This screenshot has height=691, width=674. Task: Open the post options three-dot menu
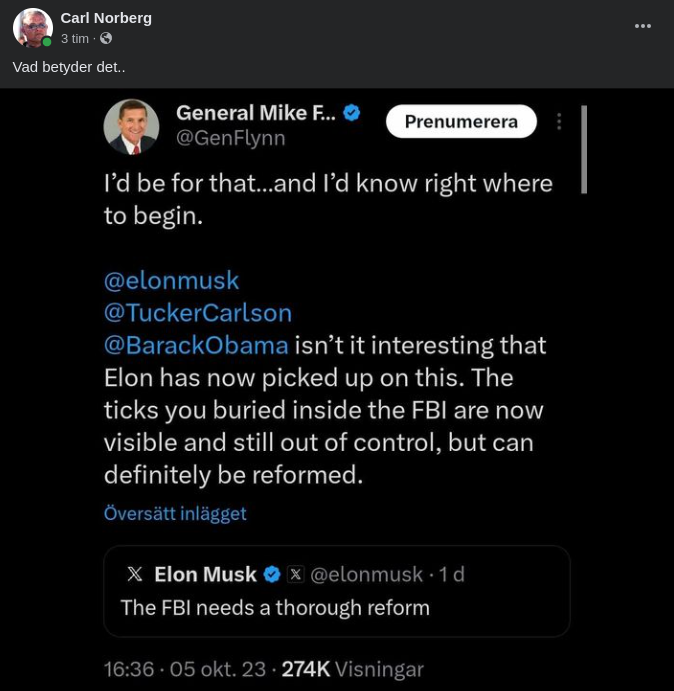pyautogui.click(x=643, y=26)
